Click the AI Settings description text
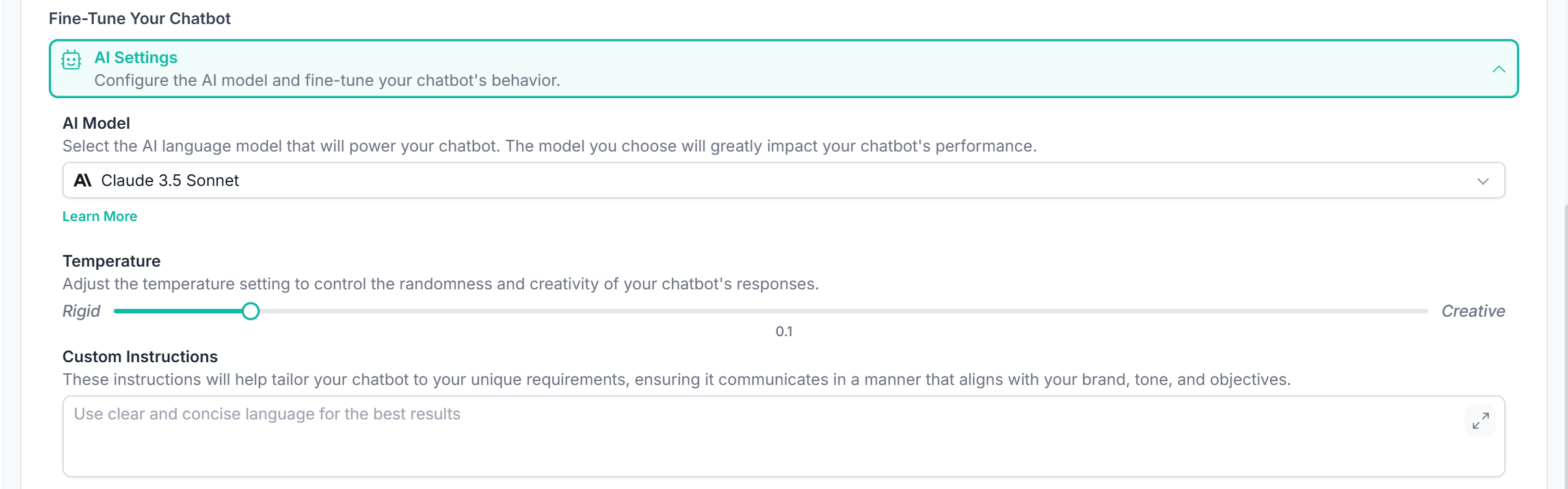This screenshot has width=1568, height=489. [327, 81]
